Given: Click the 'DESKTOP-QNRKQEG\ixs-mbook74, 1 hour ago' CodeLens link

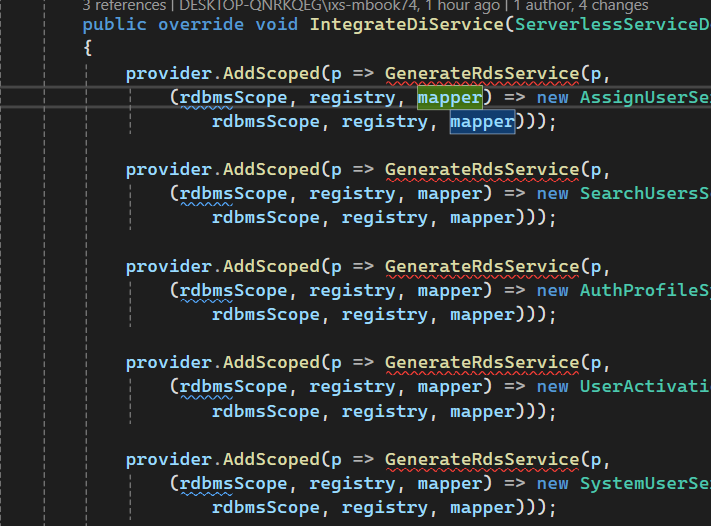Looking at the screenshot, I should [x=340, y=5].
